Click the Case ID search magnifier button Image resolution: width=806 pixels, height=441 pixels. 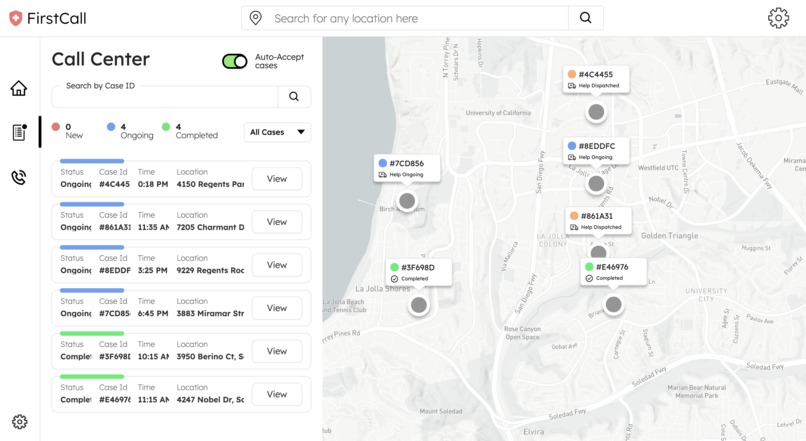(294, 97)
